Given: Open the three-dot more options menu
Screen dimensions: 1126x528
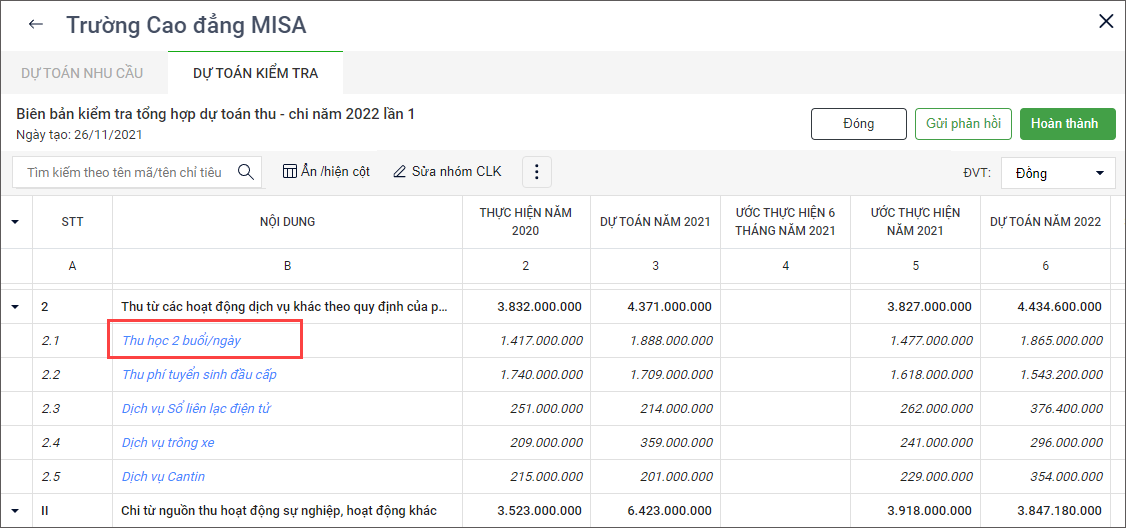Looking at the screenshot, I should 536,172.
